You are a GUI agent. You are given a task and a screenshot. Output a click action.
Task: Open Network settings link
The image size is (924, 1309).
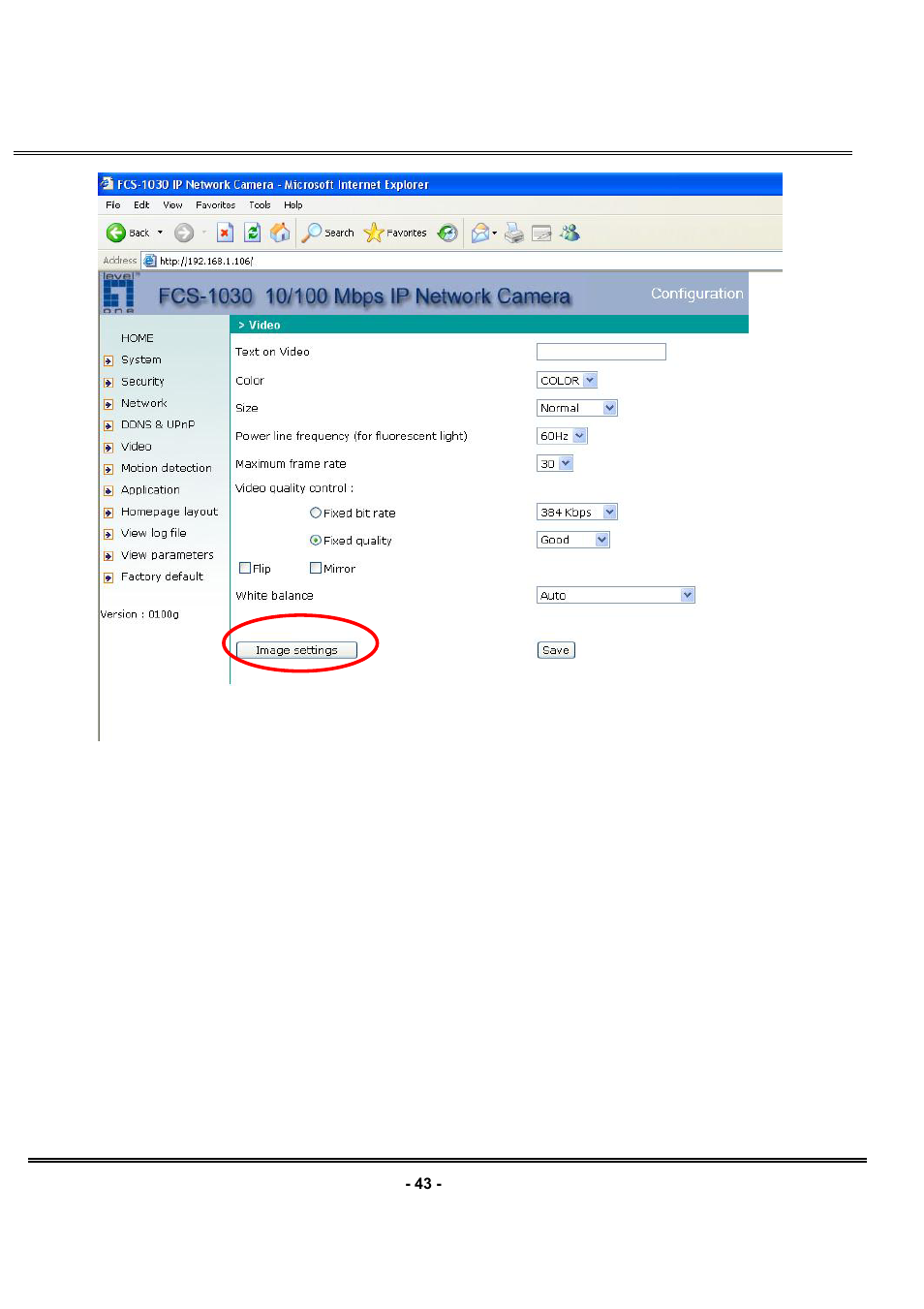[x=144, y=403]
